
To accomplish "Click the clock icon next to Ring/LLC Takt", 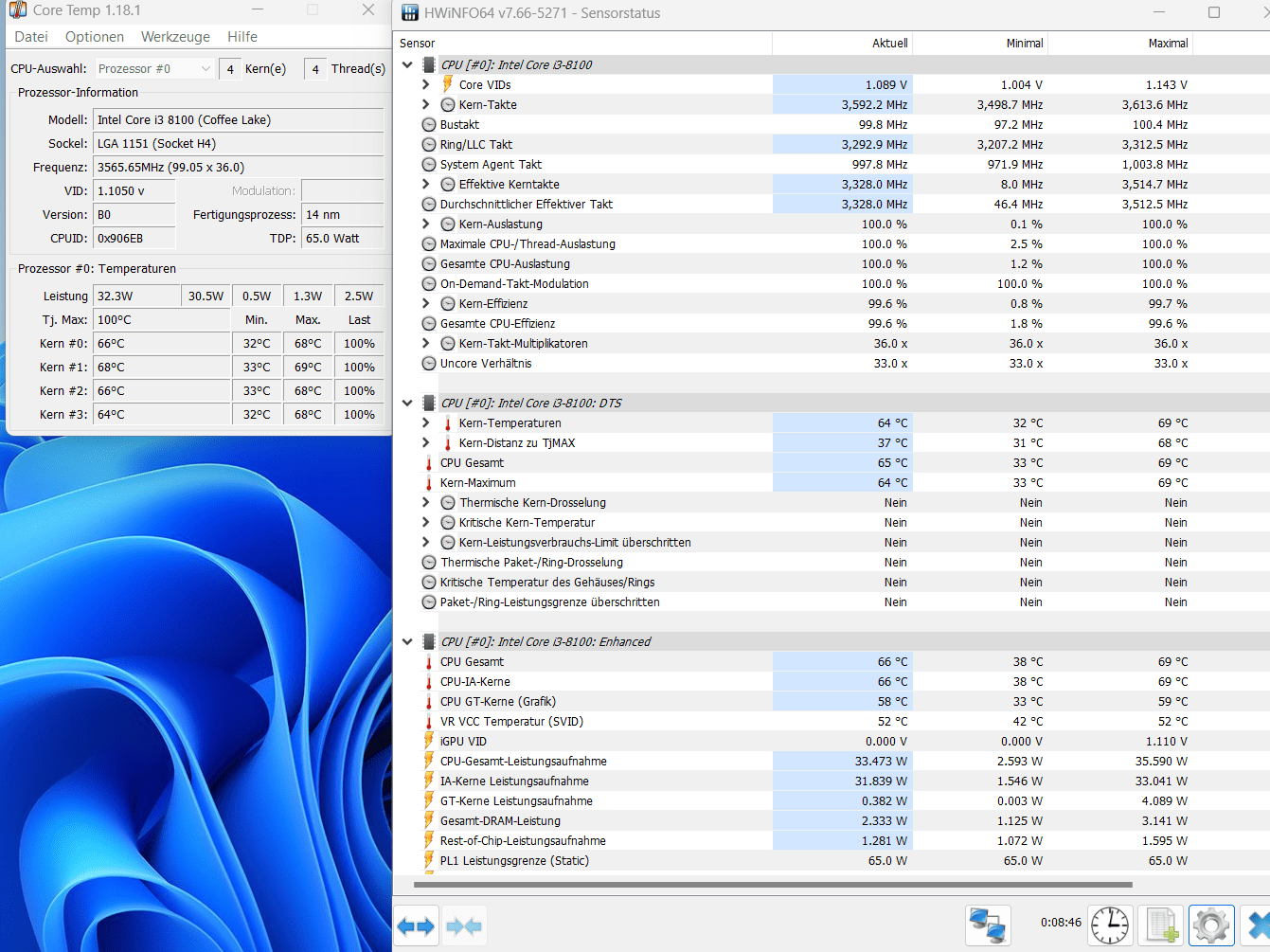I will (429, 144).
